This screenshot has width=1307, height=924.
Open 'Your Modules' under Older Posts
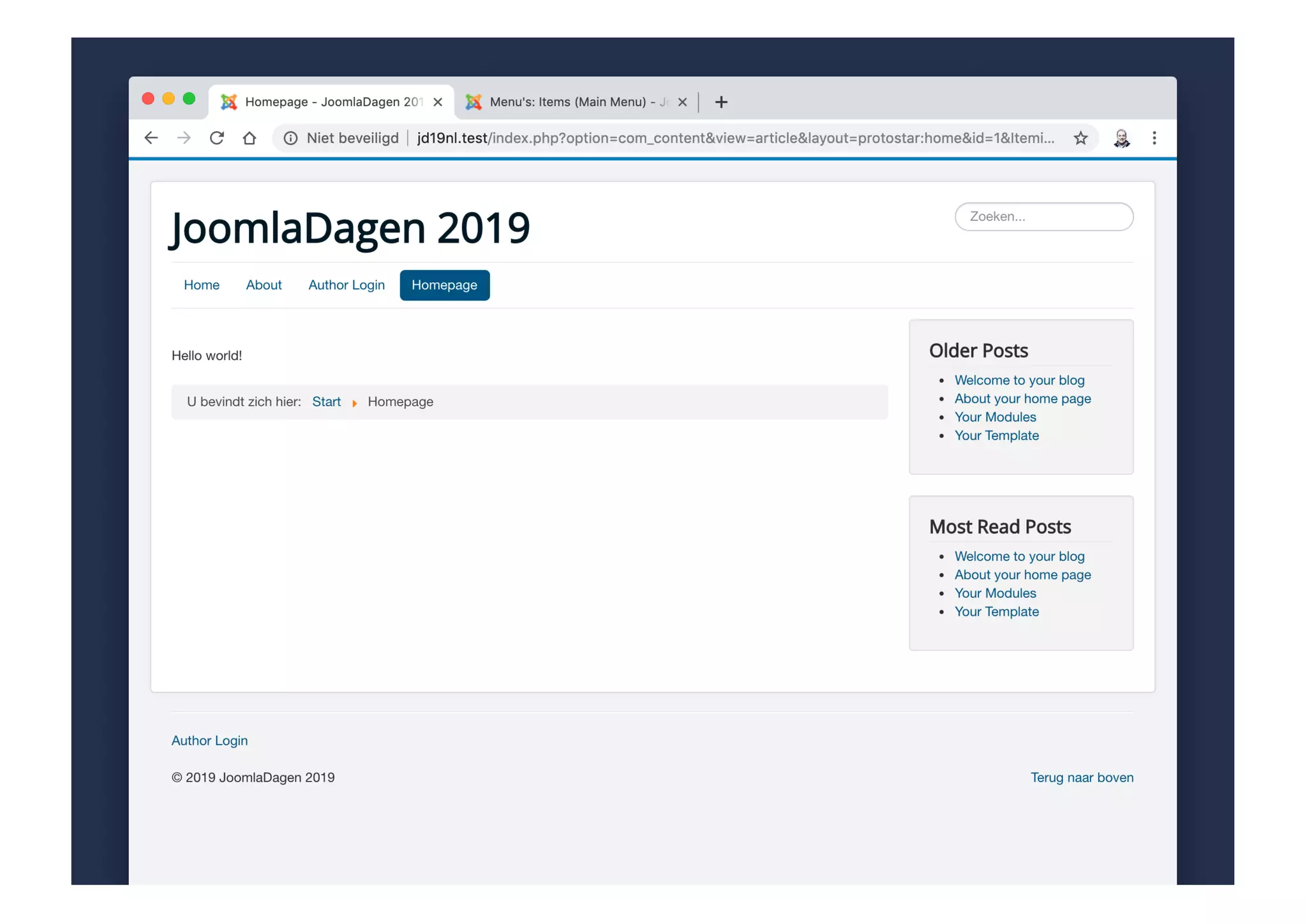(995, 417)
